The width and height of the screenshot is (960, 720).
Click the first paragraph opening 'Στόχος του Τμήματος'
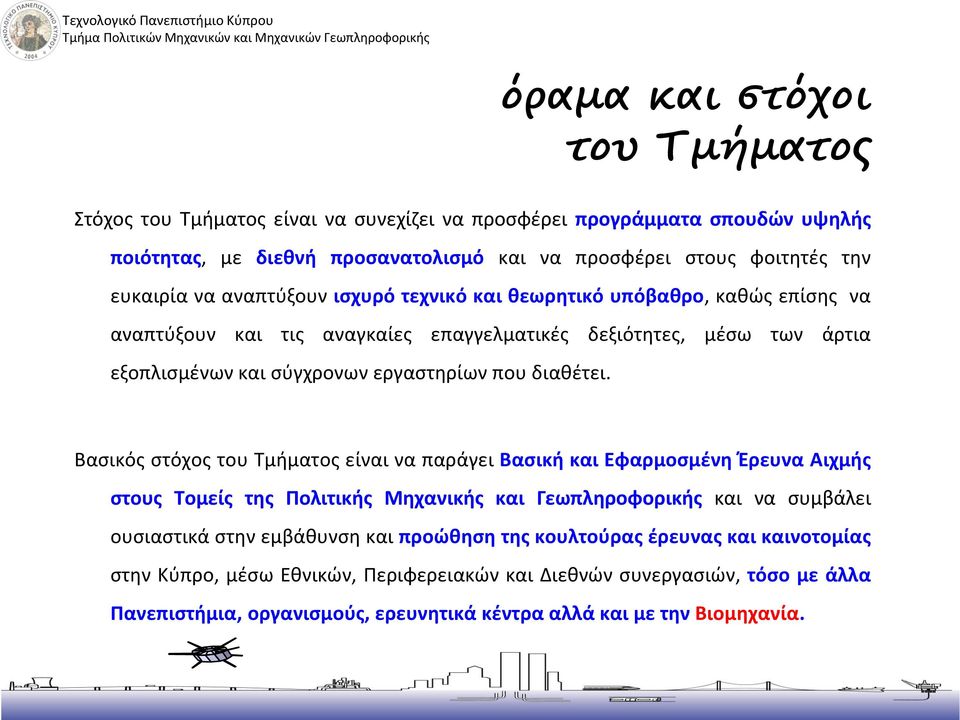(170, 219)
